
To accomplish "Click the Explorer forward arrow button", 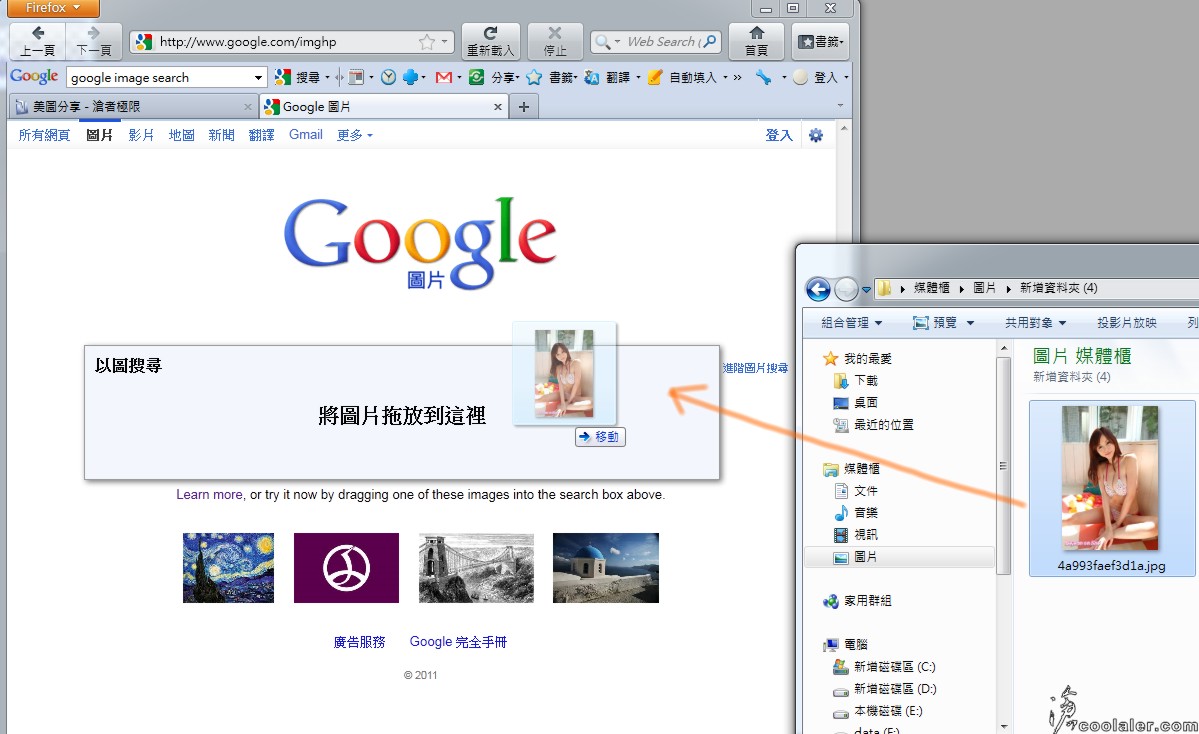I will click(846, 289).
